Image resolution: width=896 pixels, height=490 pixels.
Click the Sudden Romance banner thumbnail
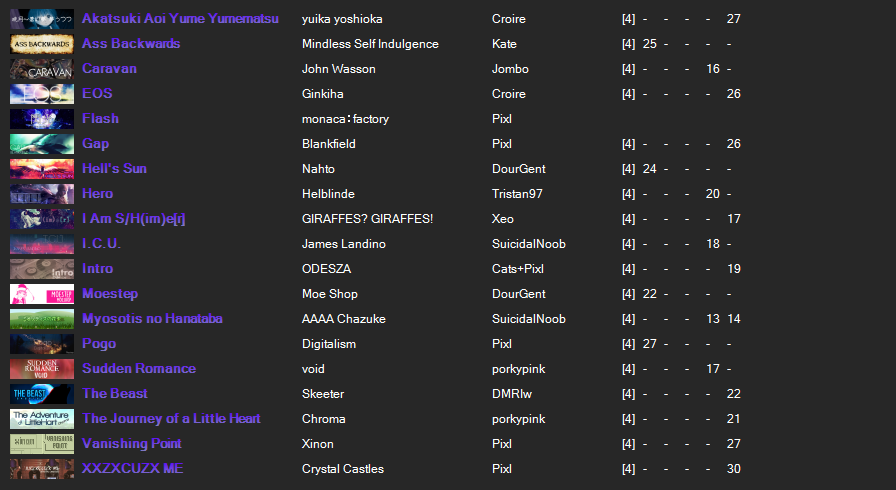tap(41, 369)
